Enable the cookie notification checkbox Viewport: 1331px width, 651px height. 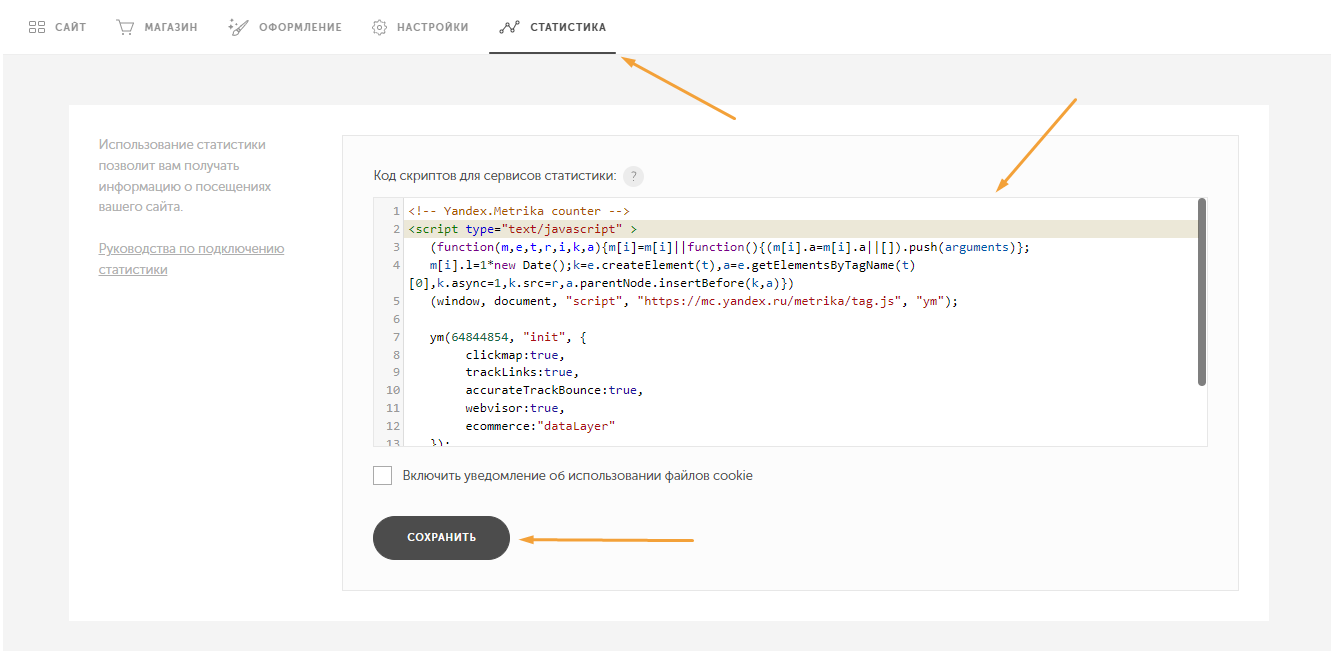pyautogui.click(x=382, y=475)
